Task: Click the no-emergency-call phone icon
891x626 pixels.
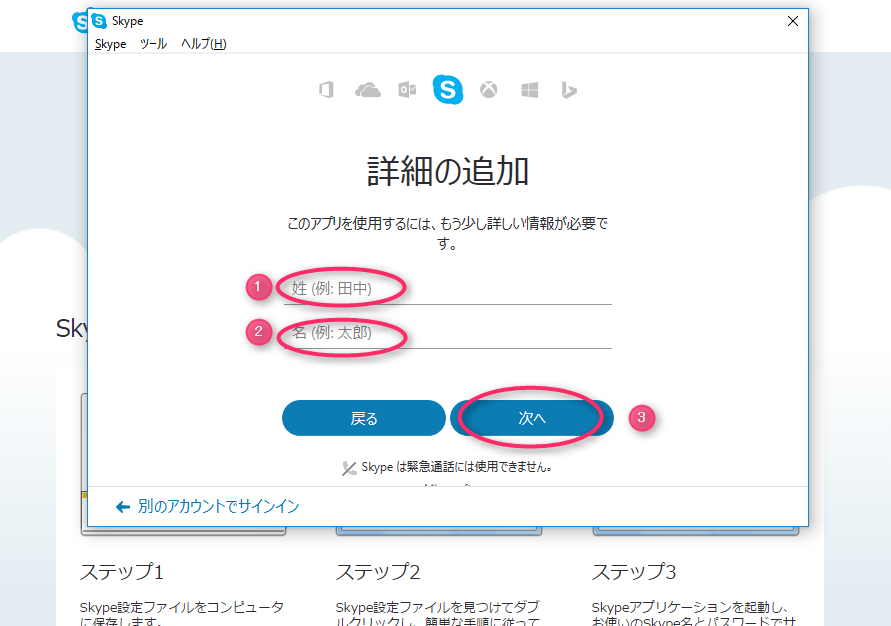Action: (x=349, y=468)
